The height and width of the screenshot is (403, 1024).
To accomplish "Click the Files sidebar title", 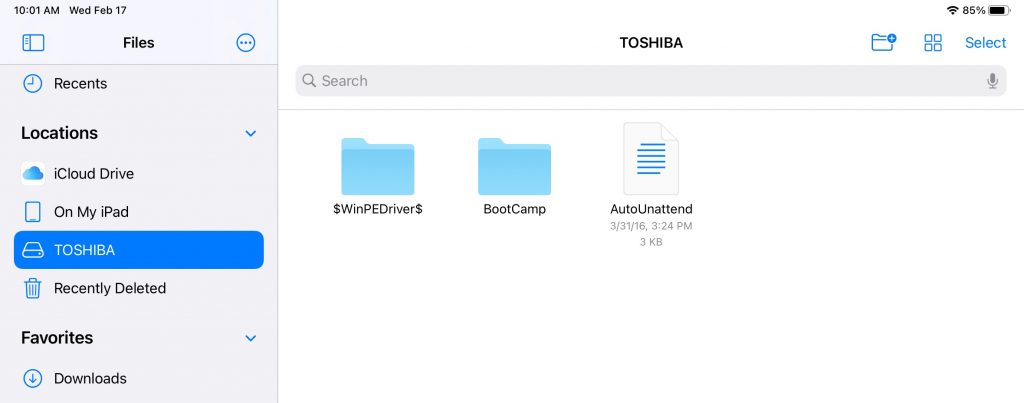I will tap(138, 42).
